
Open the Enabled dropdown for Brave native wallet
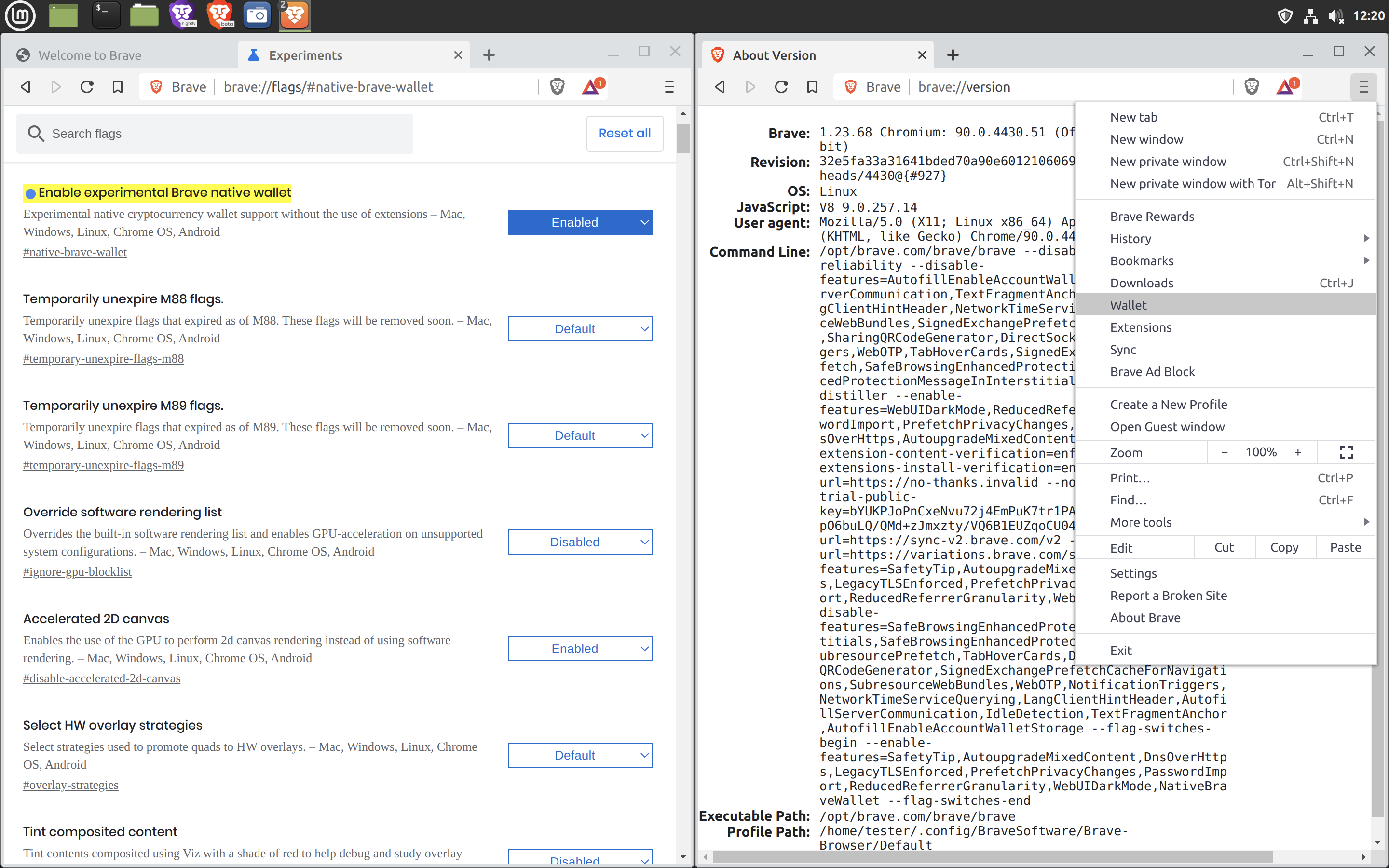(580, 222)
